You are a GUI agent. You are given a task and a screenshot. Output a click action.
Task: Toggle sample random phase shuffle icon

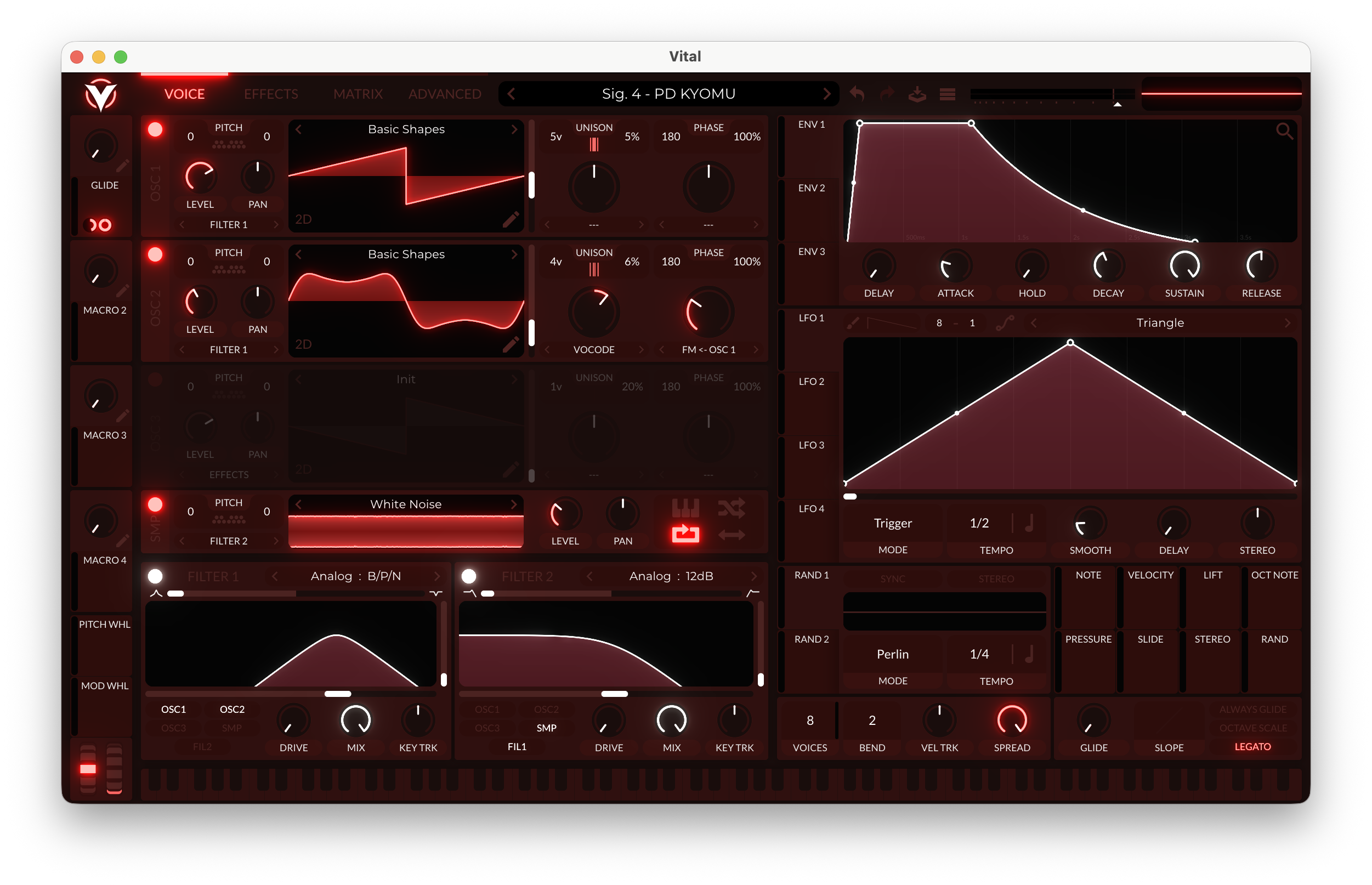[x=732, y=508]
